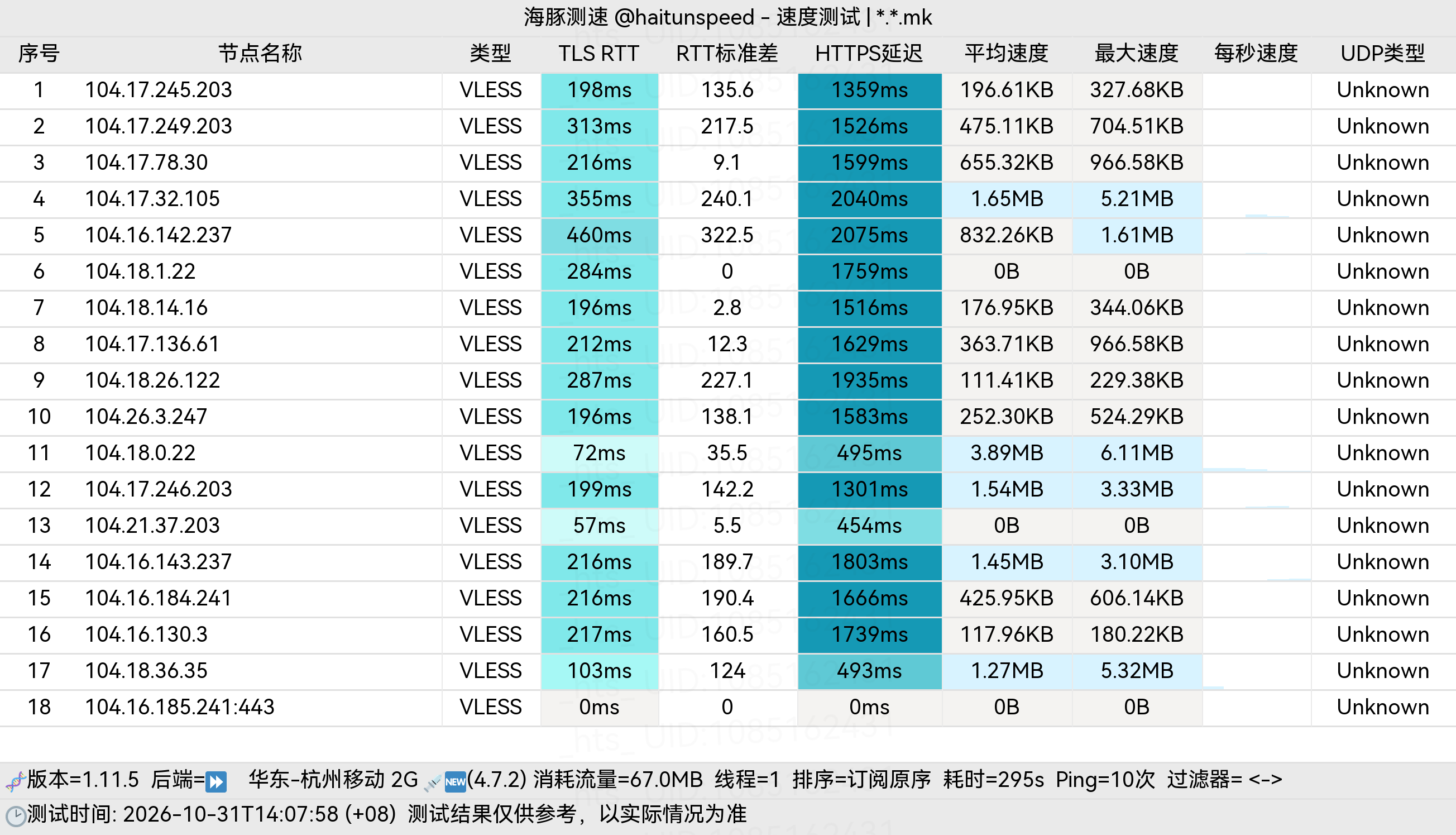Select node 104.16.185.241:443
The height and width of the screenshot is (835, 1456).
(x=179, y=707)
